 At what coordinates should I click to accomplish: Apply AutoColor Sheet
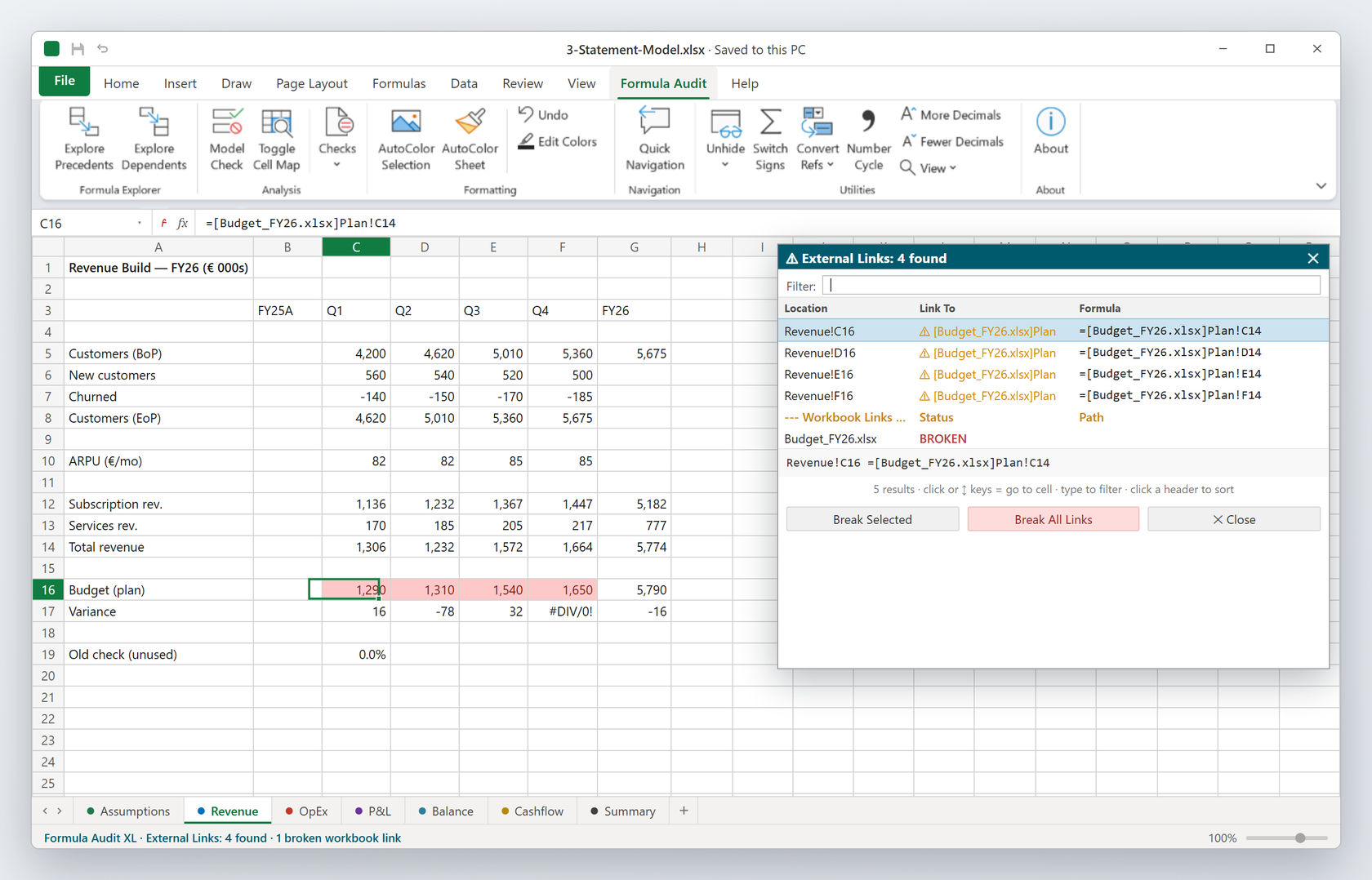470,139
